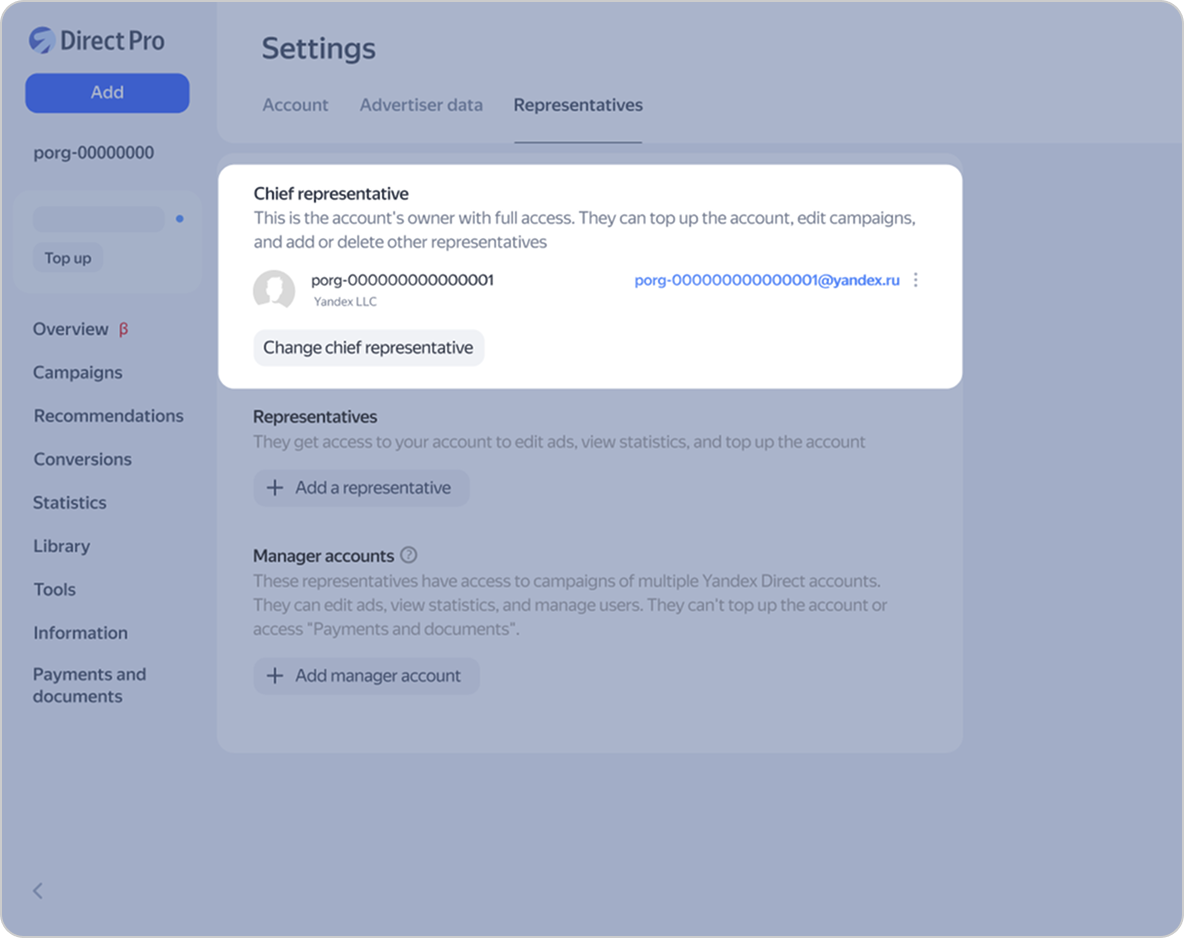Click the Top up button
The width and height of the screenshot is (1184, 938).
pyautogui.click(x=68, y=258)
